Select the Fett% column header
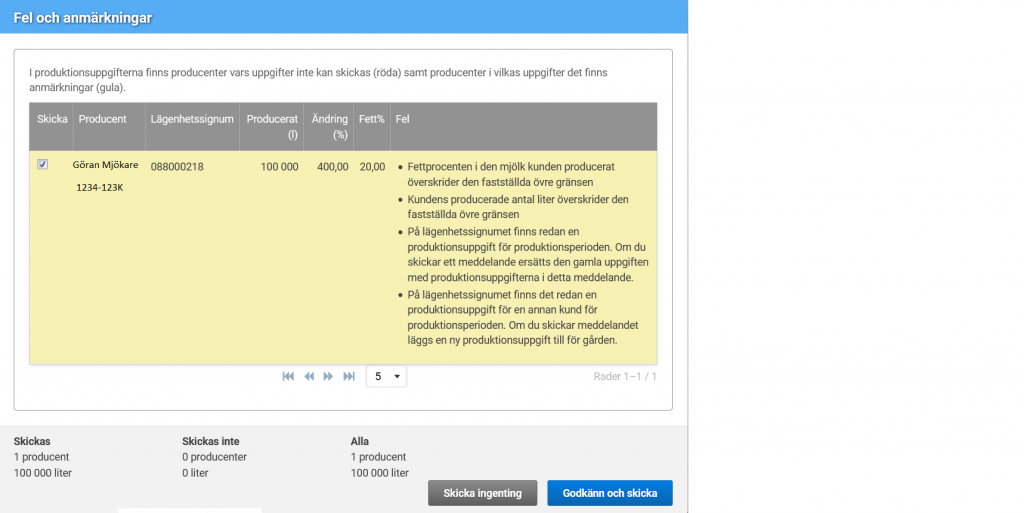 point(372,127)
